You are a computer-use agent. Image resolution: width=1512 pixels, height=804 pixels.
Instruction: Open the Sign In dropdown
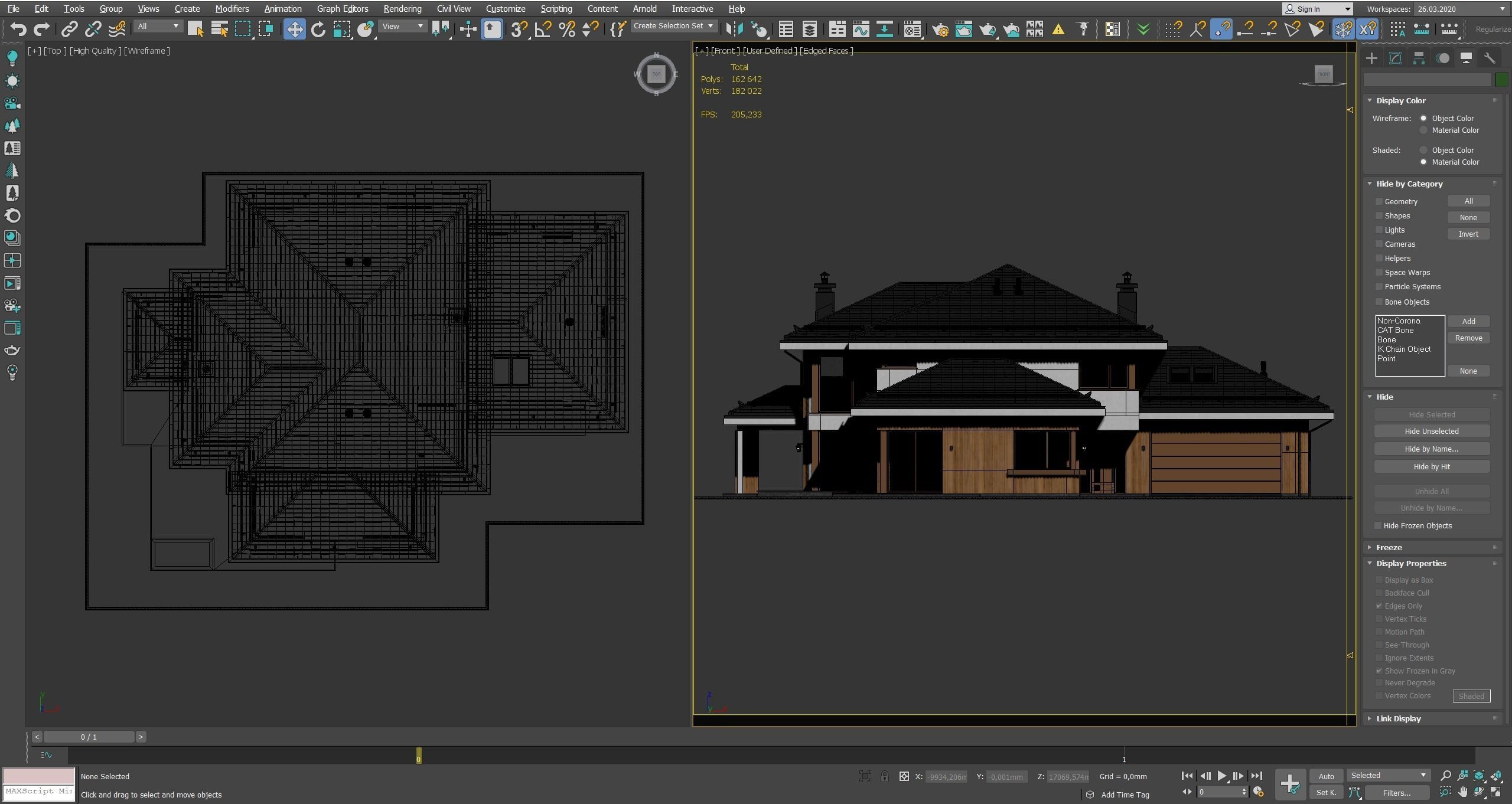(1317, 9)
